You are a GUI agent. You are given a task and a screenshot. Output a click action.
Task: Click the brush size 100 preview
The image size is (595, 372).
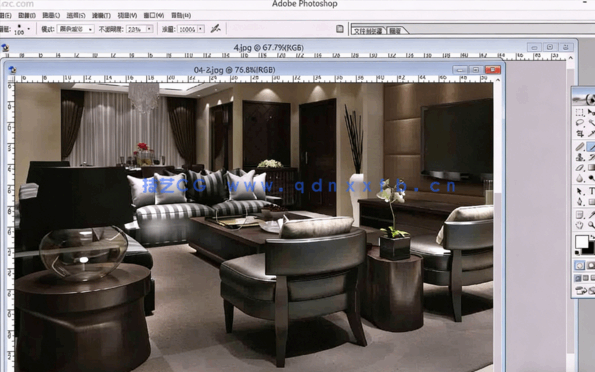[19, 29]
